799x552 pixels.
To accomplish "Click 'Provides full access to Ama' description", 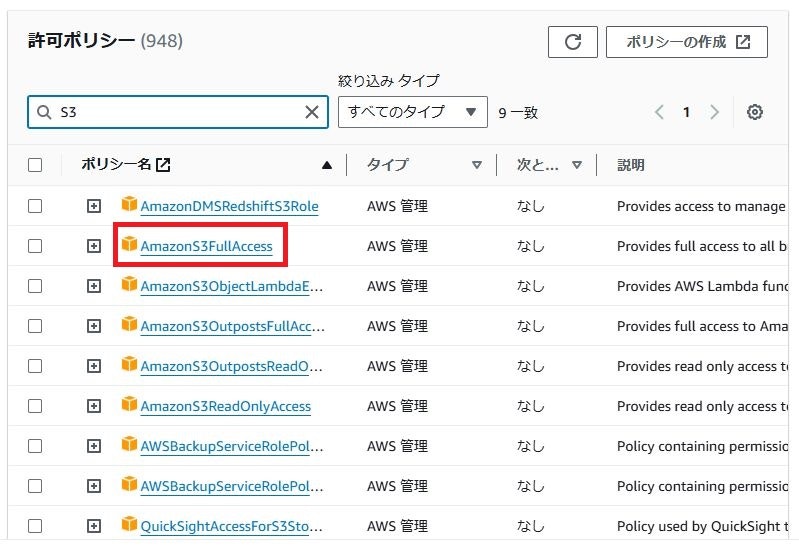I will coord(702,326).
